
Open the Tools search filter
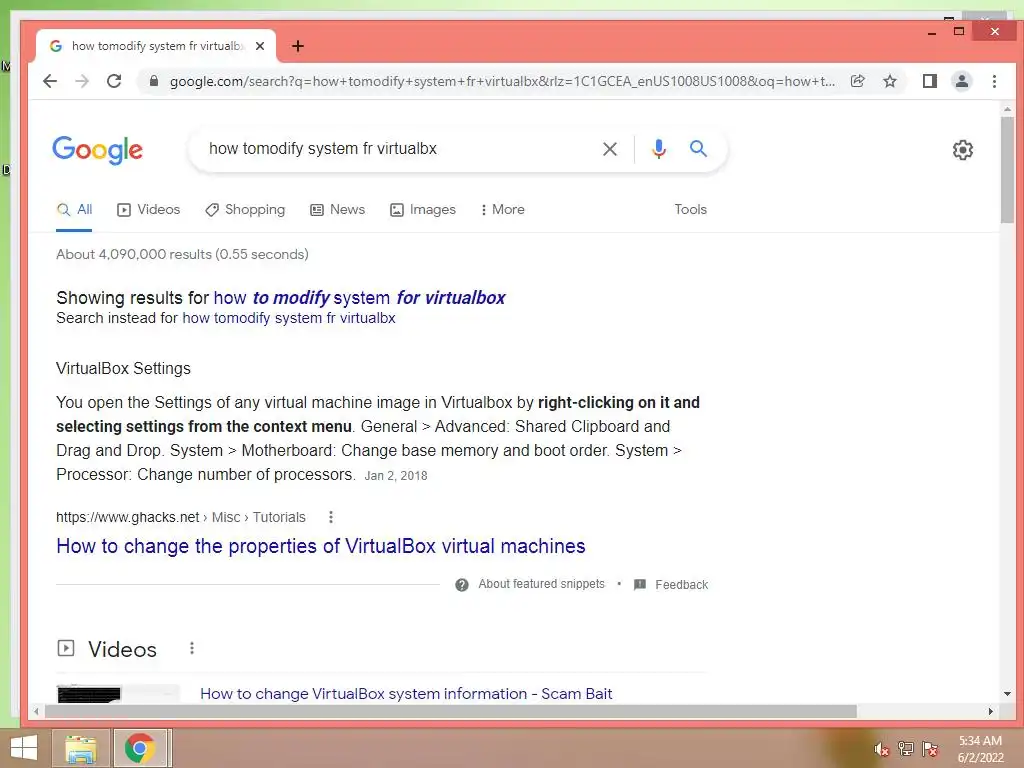click(x=690, y=210)
